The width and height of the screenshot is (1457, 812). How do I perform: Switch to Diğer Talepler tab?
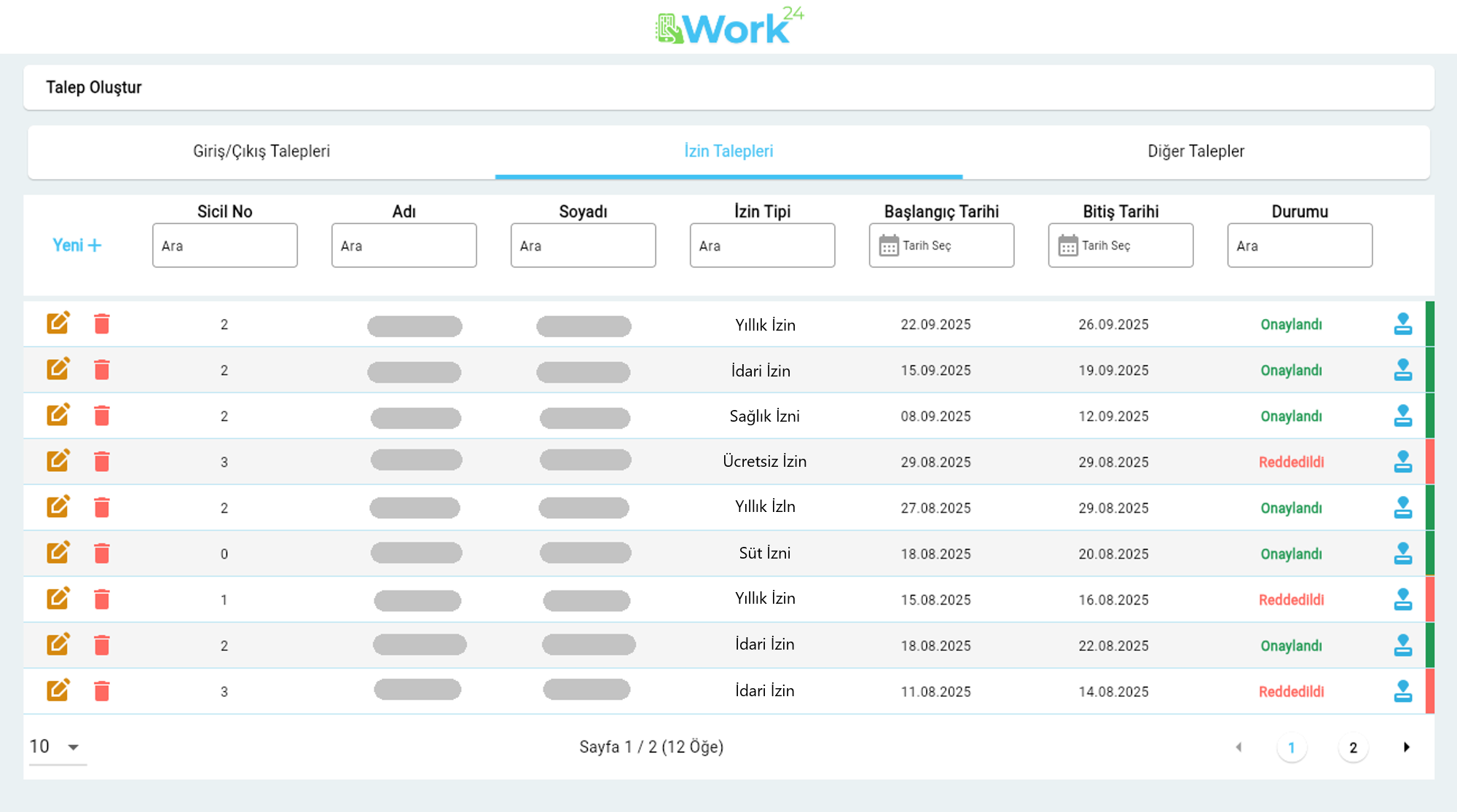[1195, 151]
